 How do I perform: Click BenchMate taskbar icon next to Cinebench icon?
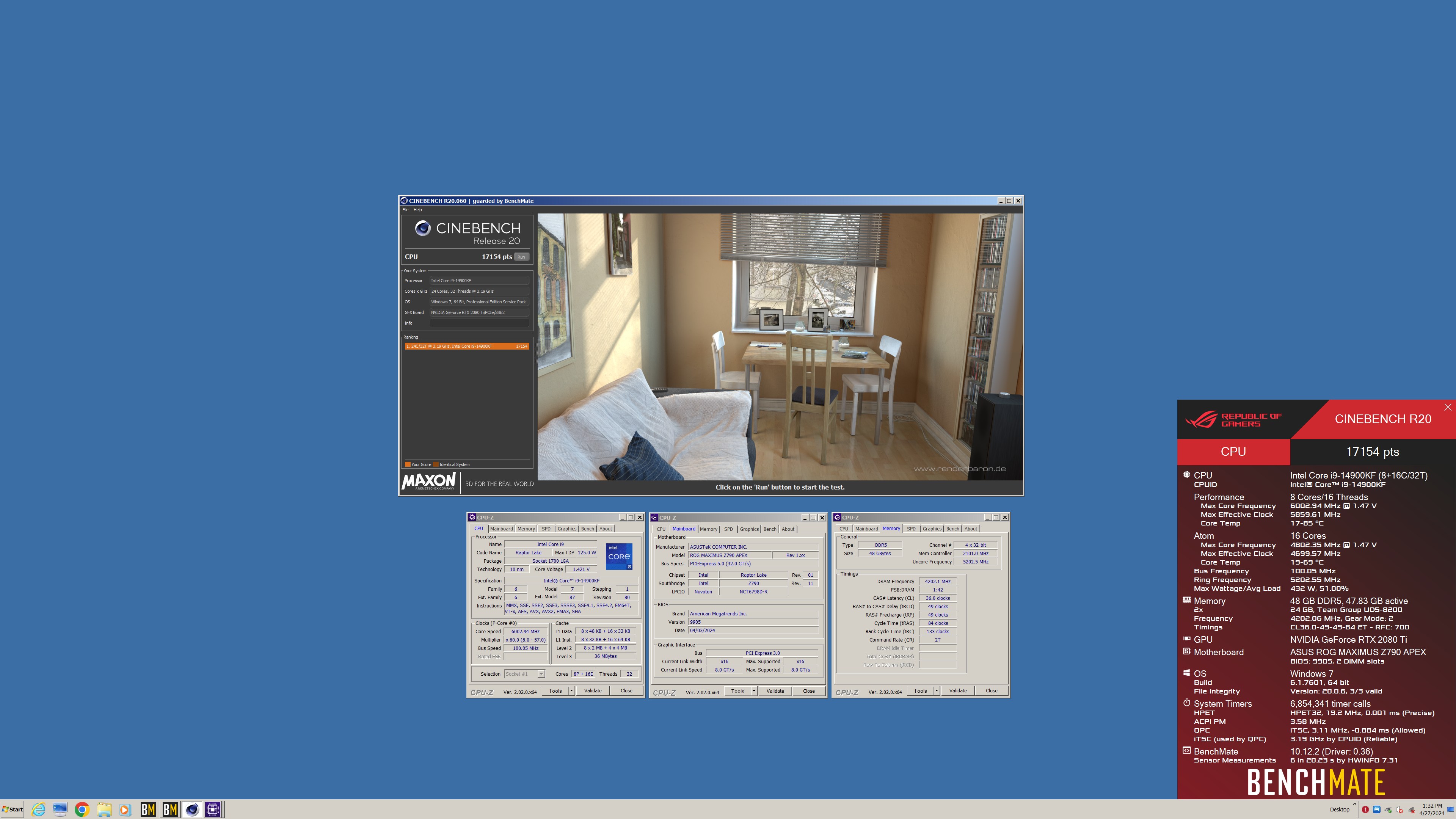coord(170,810)
